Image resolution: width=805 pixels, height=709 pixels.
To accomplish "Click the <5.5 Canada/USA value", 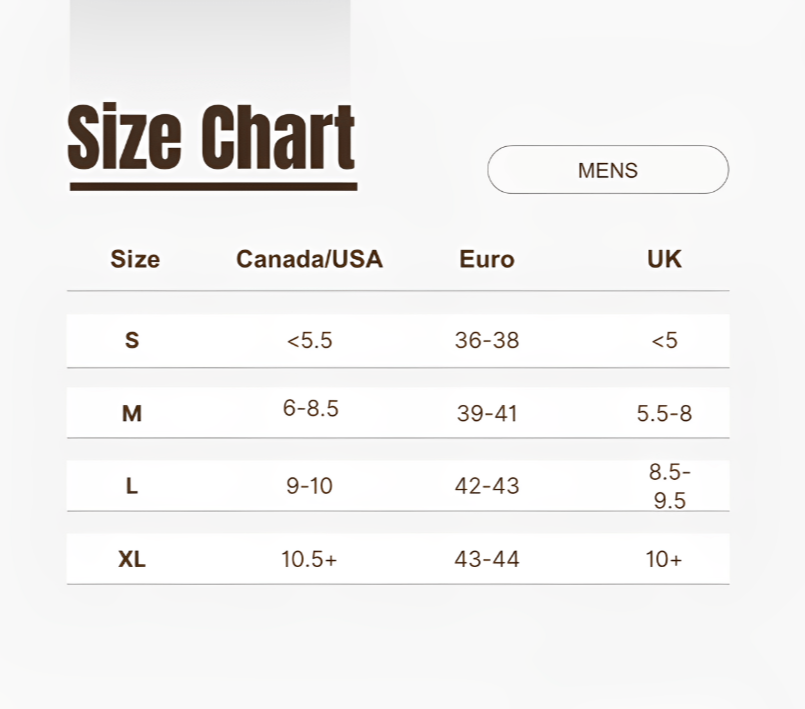I will click(310, 340).
